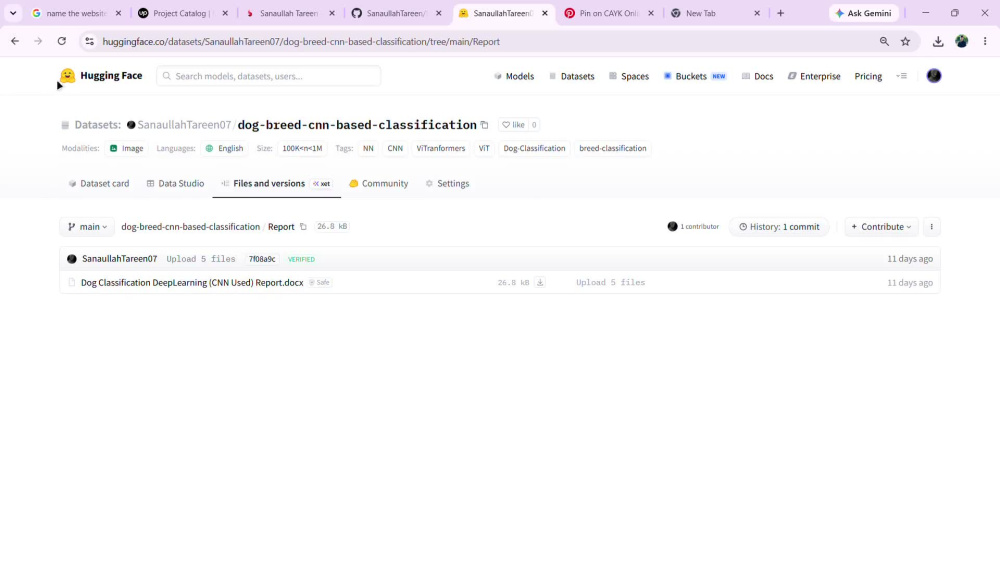The width and height of the screenshot is (1000, 563).
Task: Click the zoom magnifier icon in address bar
Action: pos(884,41)
